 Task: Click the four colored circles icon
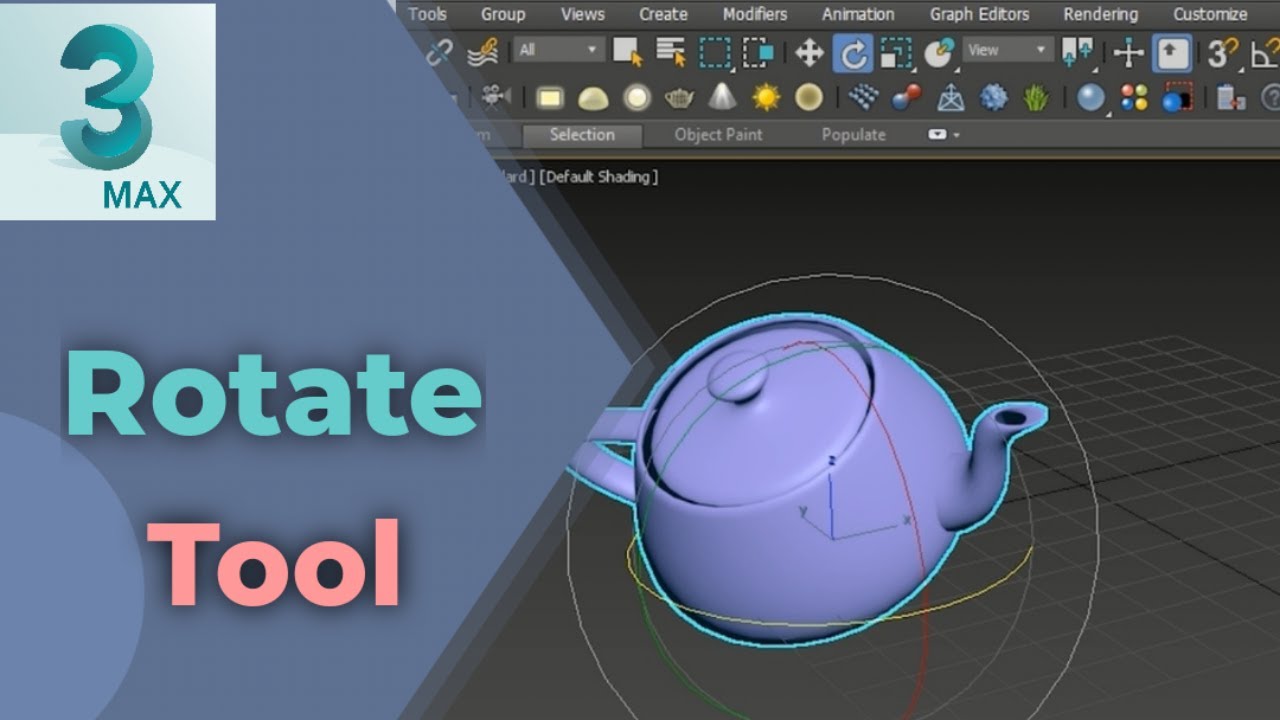(1134, 97)
